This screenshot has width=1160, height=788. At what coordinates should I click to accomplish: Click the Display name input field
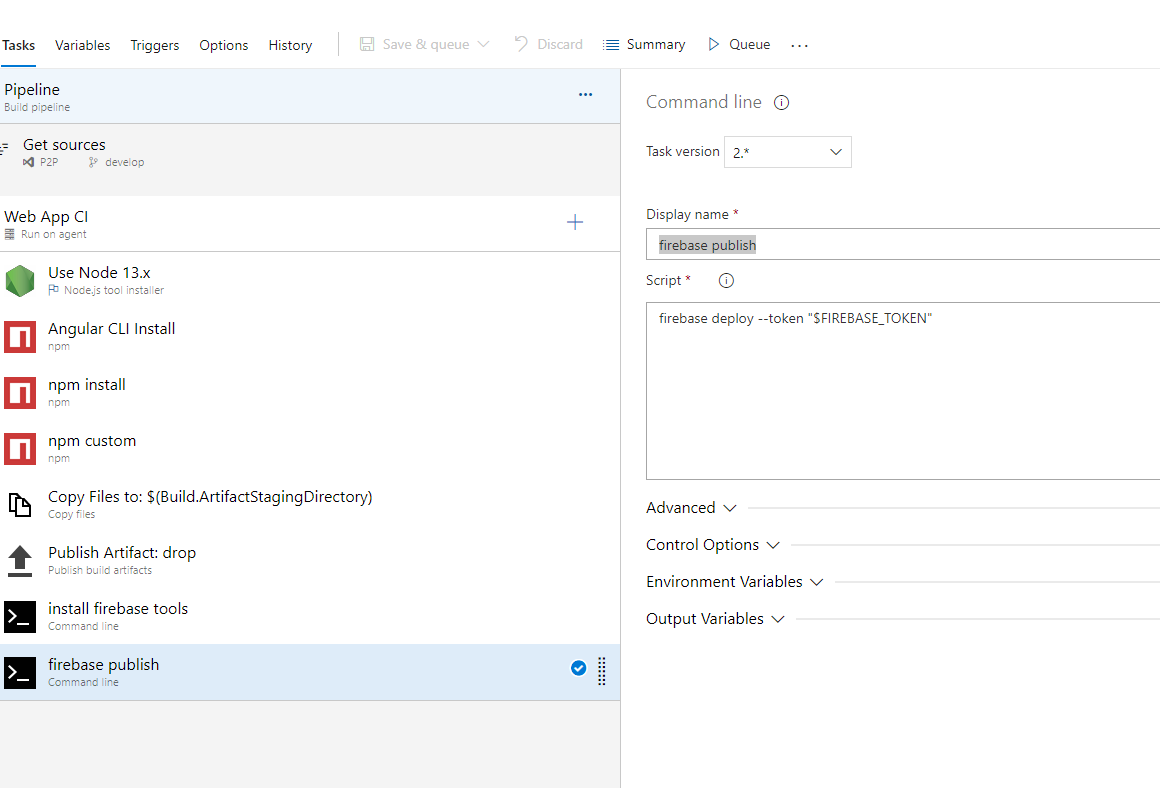903,244
